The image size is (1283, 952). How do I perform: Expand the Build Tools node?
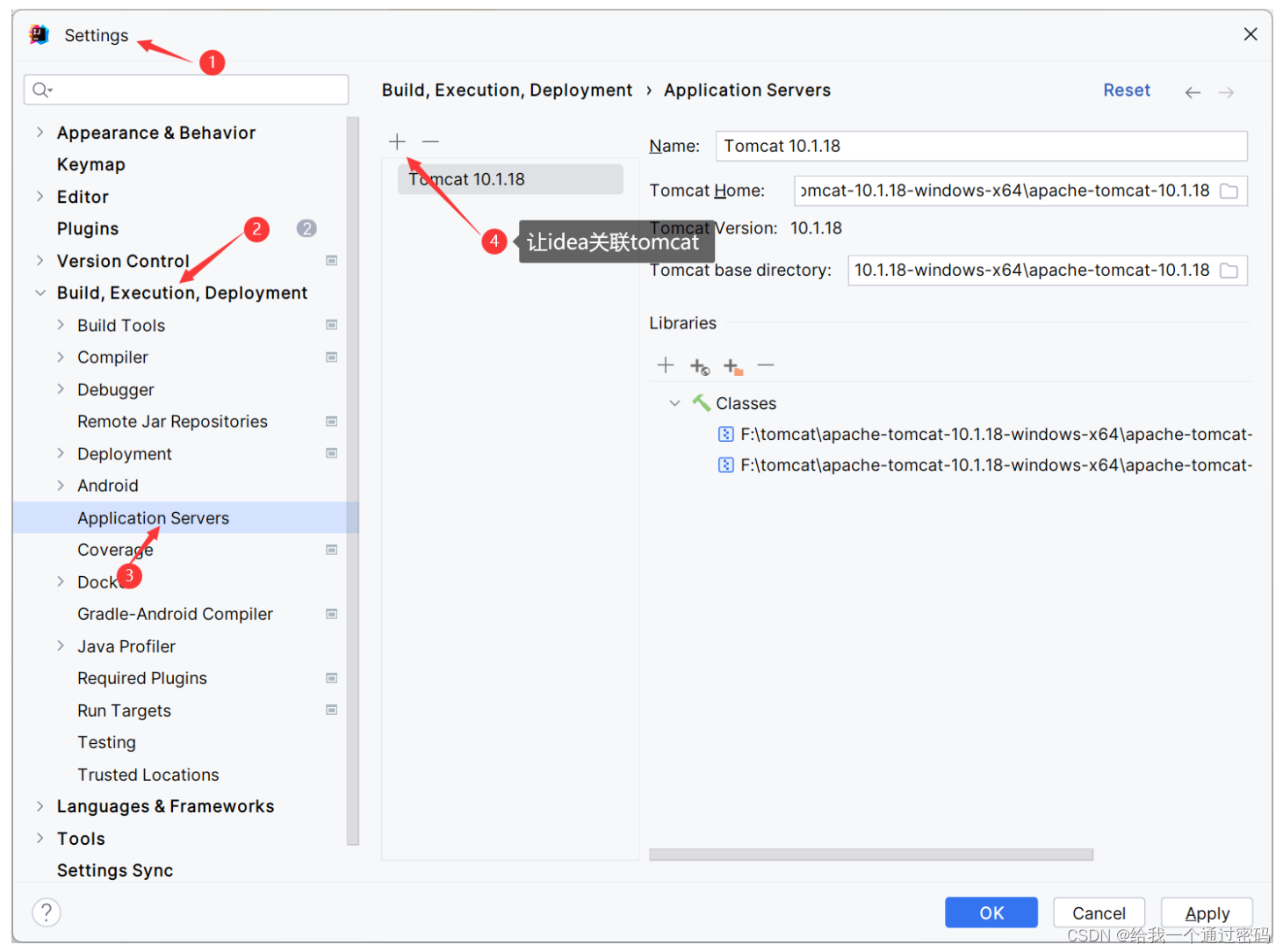[x=61, y=325]
